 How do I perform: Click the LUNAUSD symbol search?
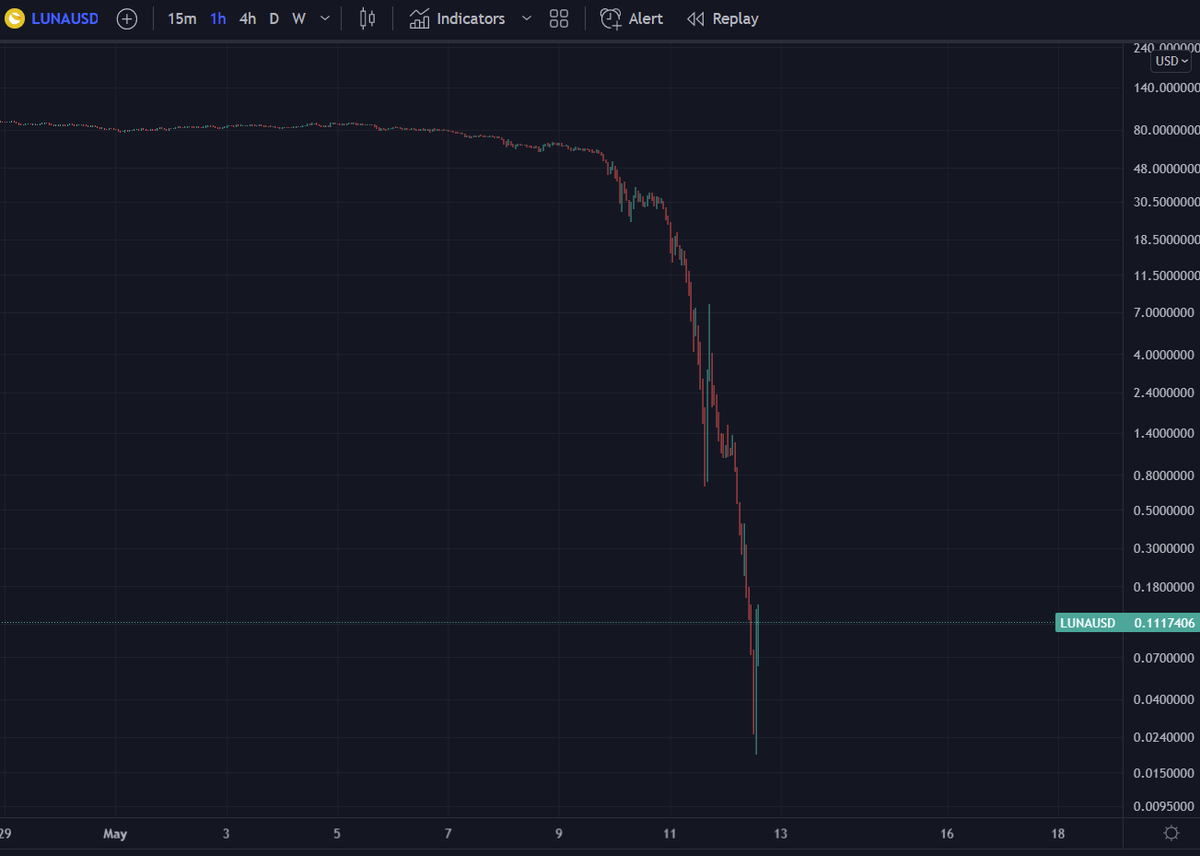click(64, 19)
